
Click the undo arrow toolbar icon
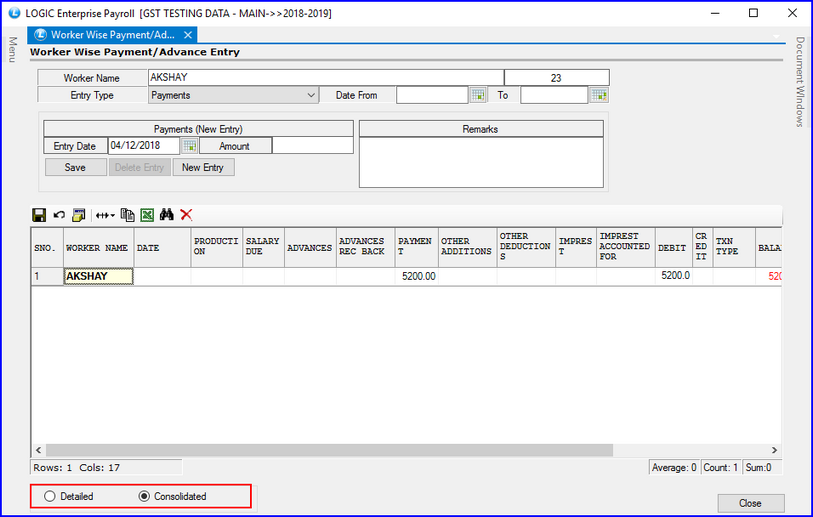59,215
